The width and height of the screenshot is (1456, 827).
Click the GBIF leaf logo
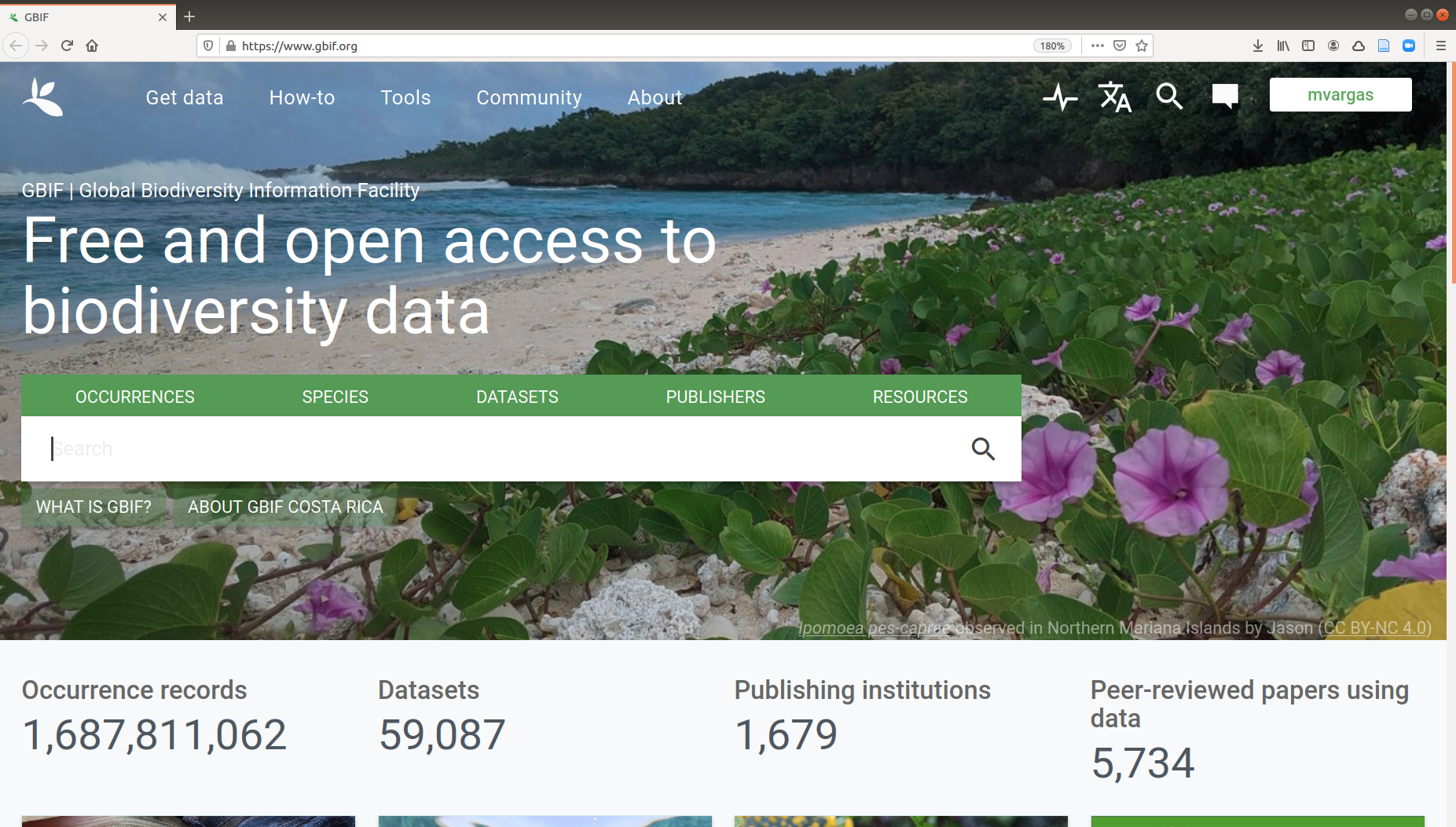point(42,97)
